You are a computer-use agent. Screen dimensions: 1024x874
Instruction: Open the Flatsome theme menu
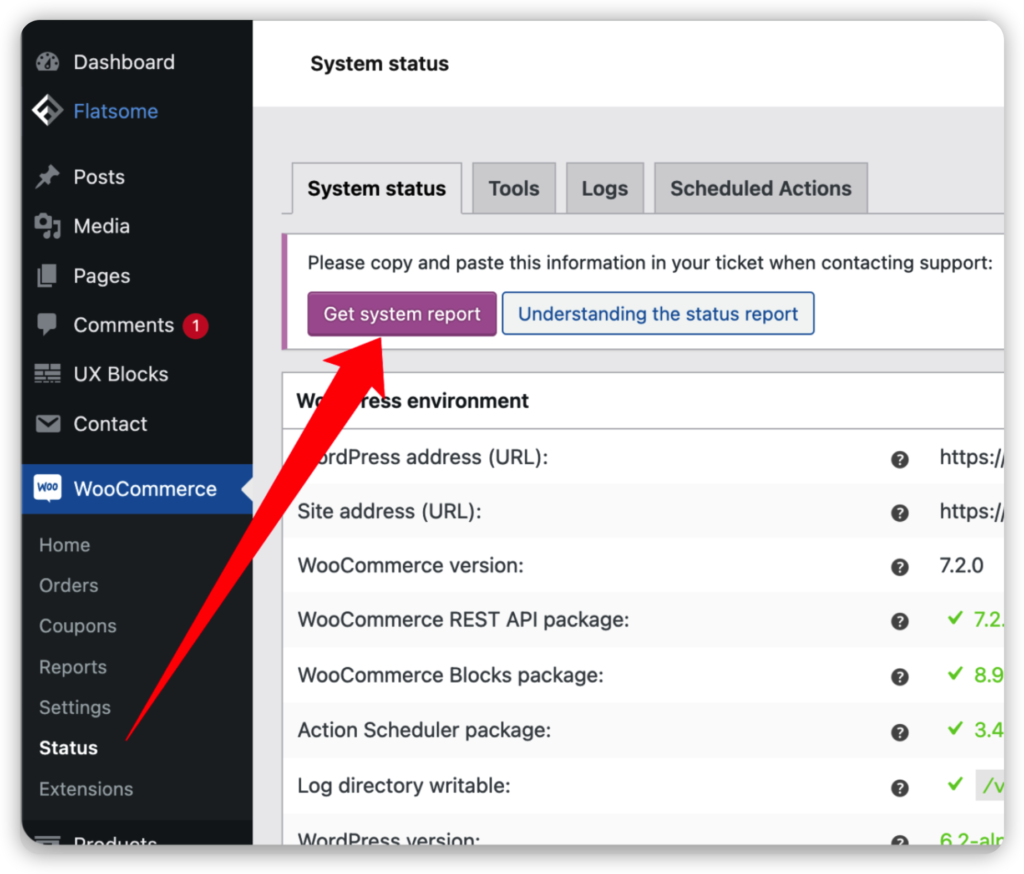(116, 111)
